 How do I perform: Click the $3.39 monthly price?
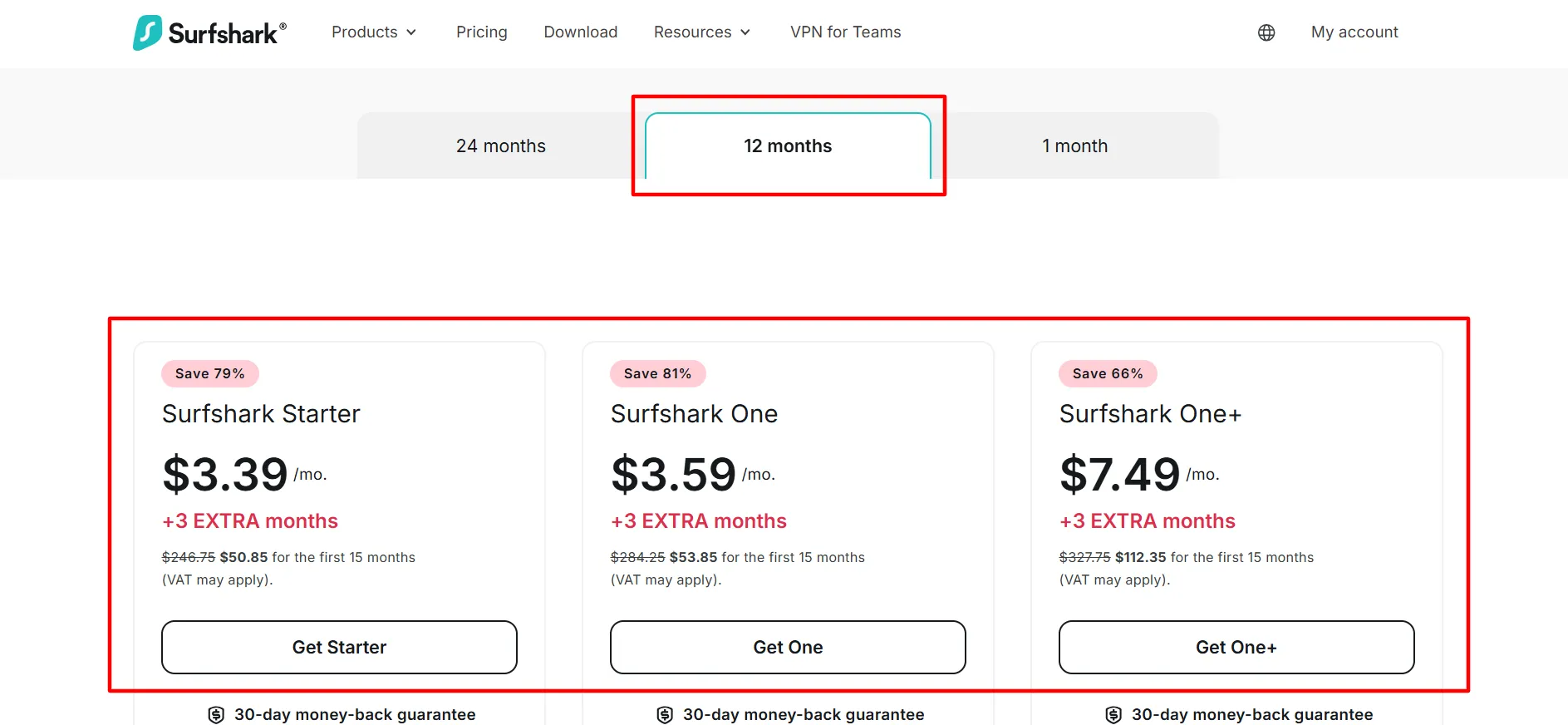pyautogui.click(x=244, y=474)
